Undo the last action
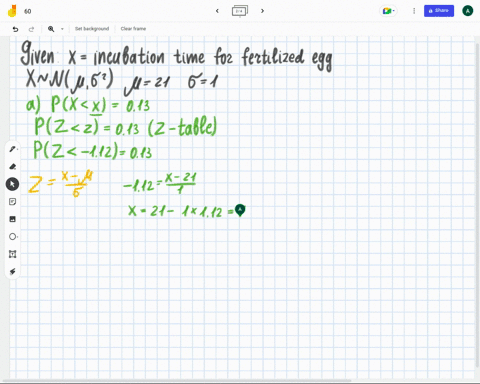 click(15, 29)
